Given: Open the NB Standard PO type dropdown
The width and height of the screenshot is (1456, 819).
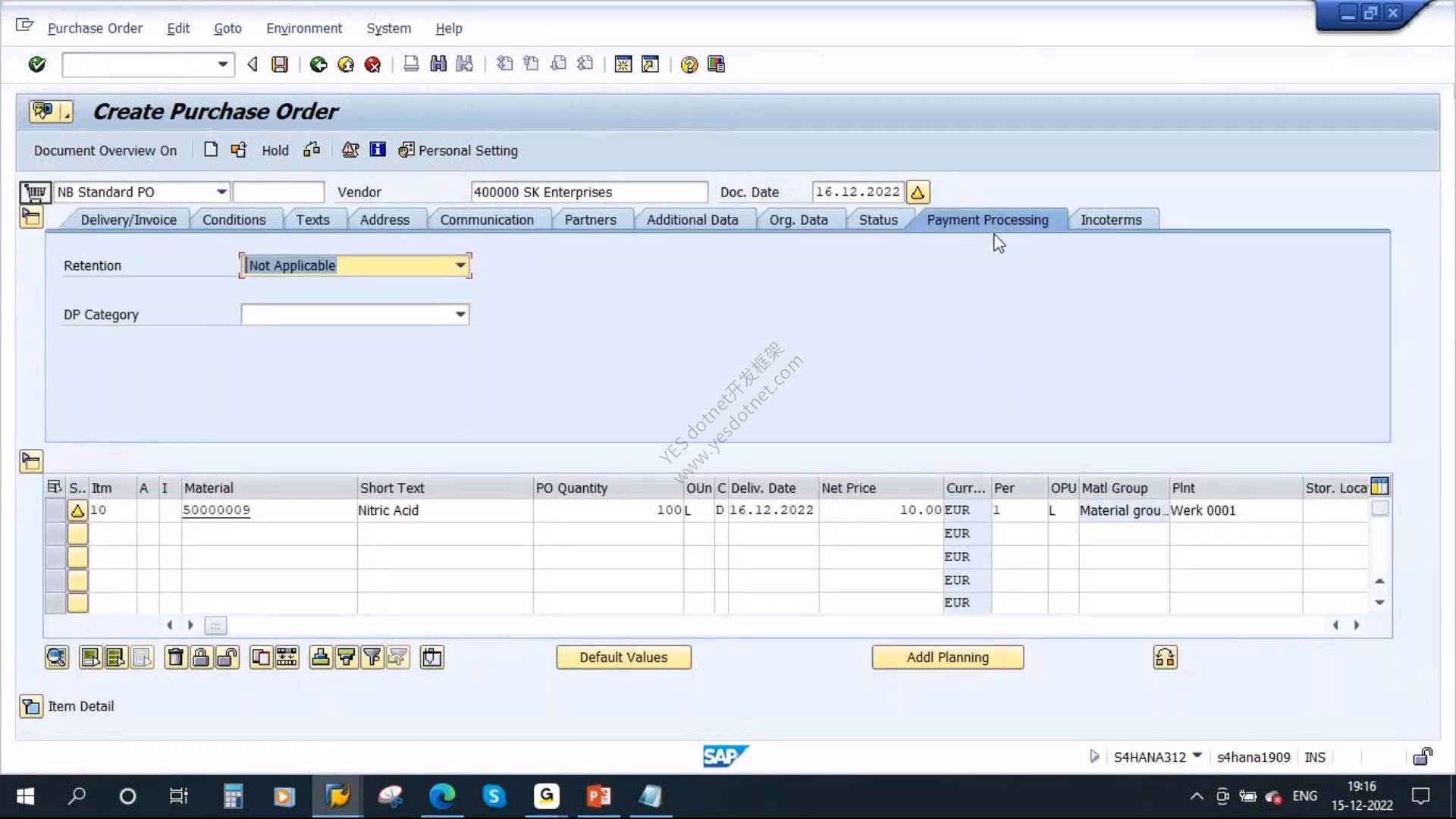Looking at the screenshot, I should (221, 192).
